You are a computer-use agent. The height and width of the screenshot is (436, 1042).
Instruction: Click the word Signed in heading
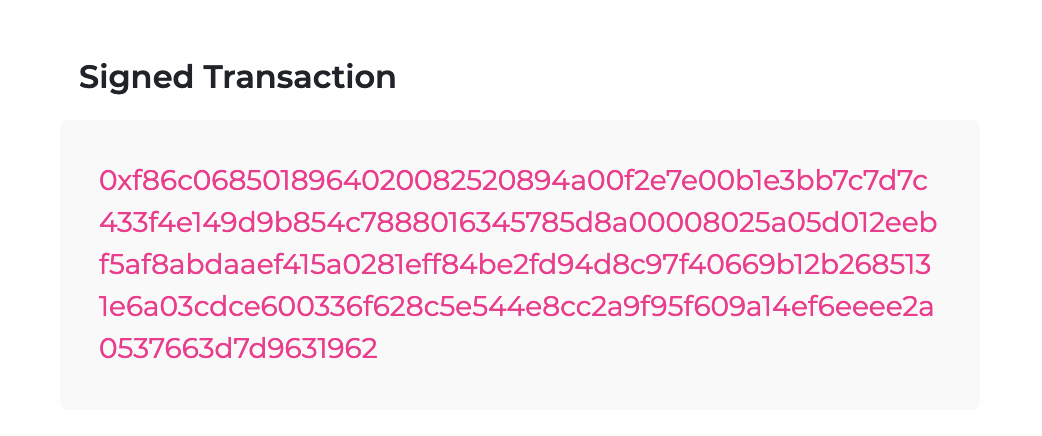(x=136, y=79)
